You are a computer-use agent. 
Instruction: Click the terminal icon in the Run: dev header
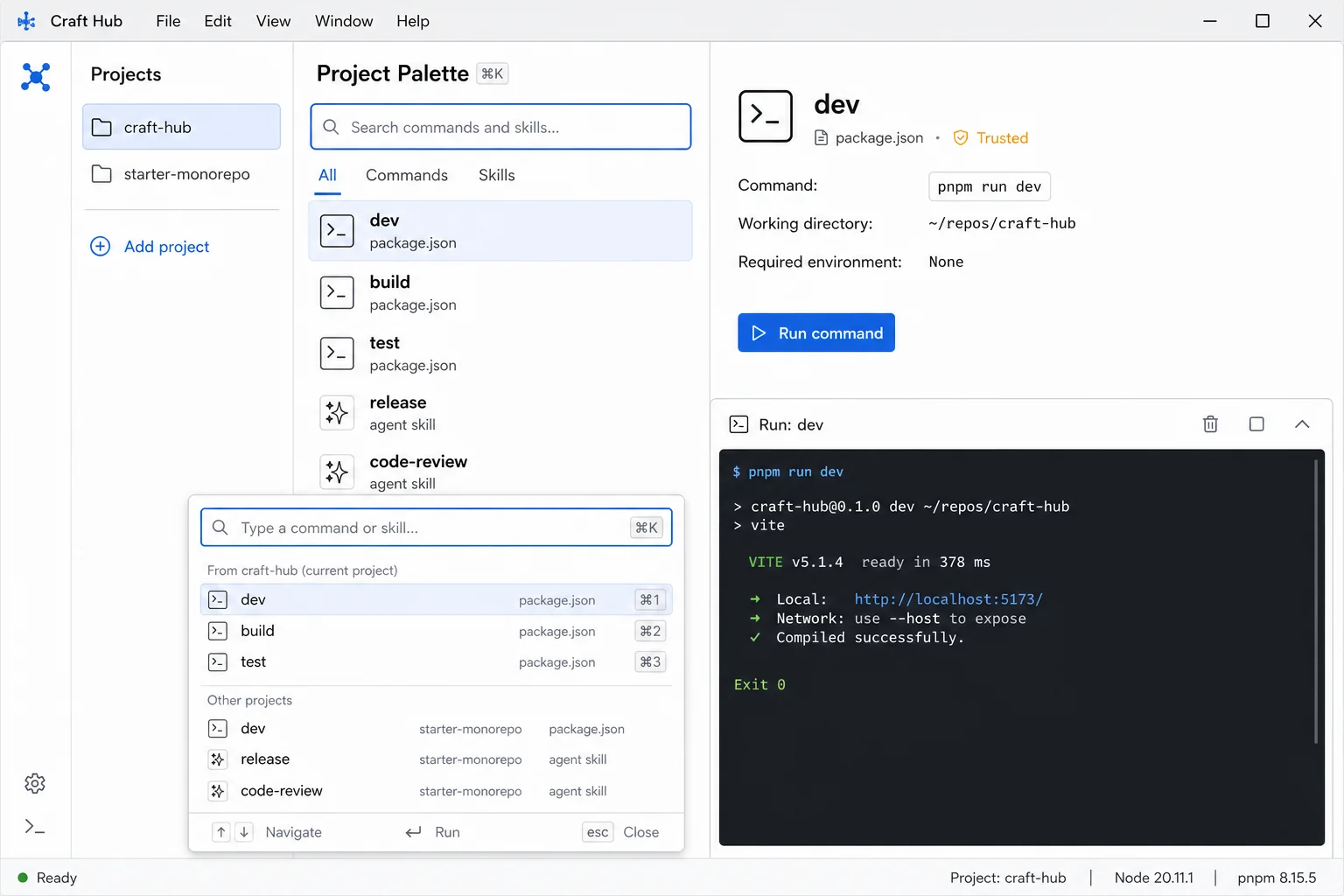pos(738,424)
